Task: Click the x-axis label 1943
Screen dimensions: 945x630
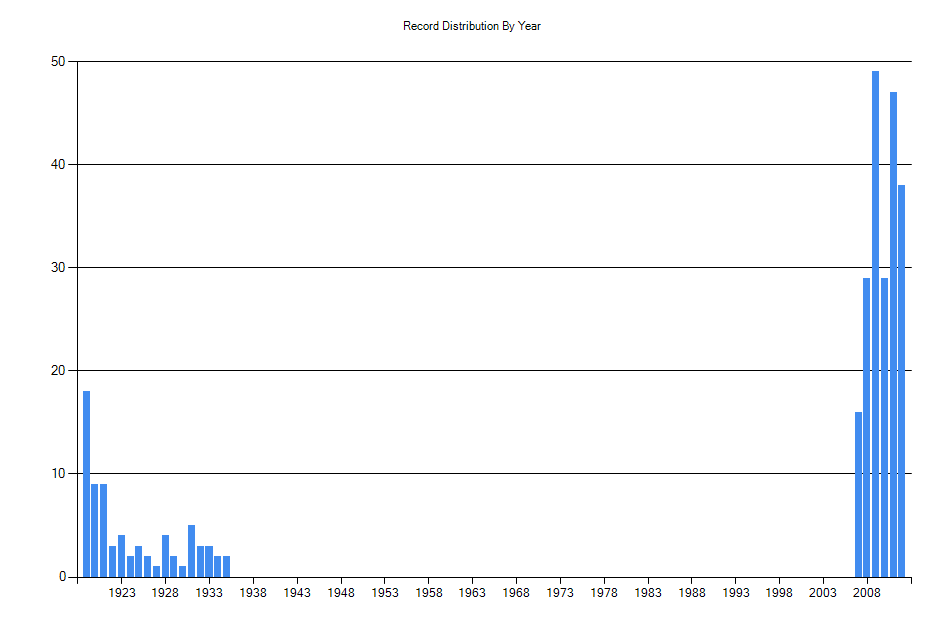Action: pos(297,593)
